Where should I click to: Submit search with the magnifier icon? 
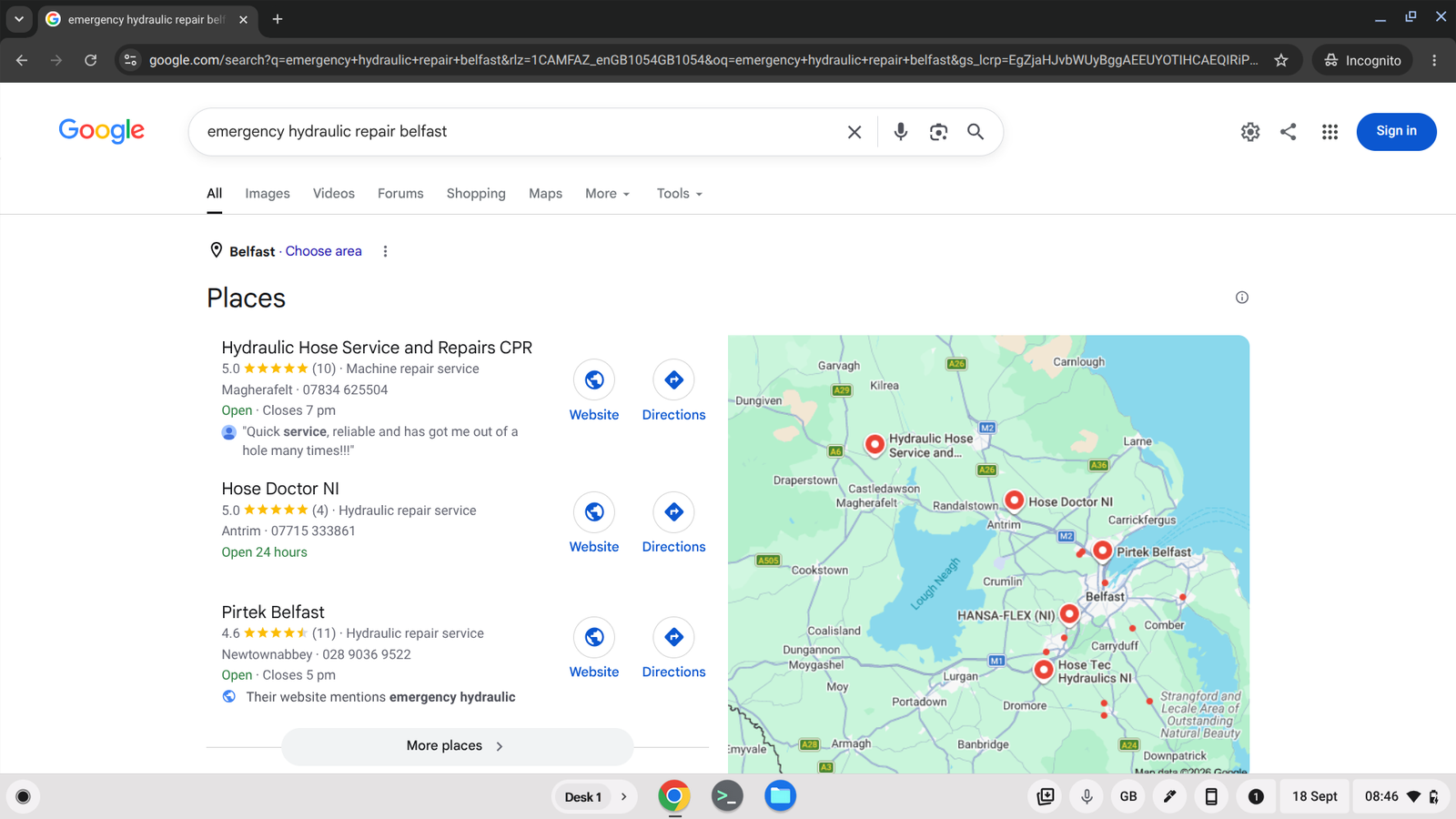[976, 132]
